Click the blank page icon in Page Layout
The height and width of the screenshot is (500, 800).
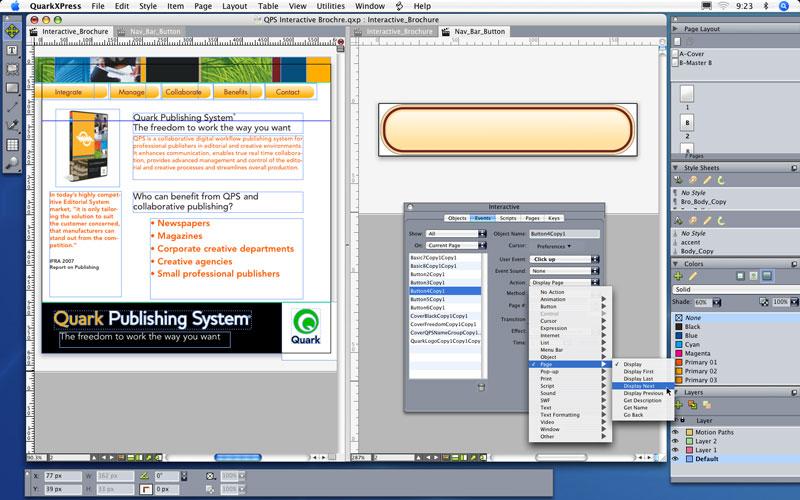coord(678,41)
